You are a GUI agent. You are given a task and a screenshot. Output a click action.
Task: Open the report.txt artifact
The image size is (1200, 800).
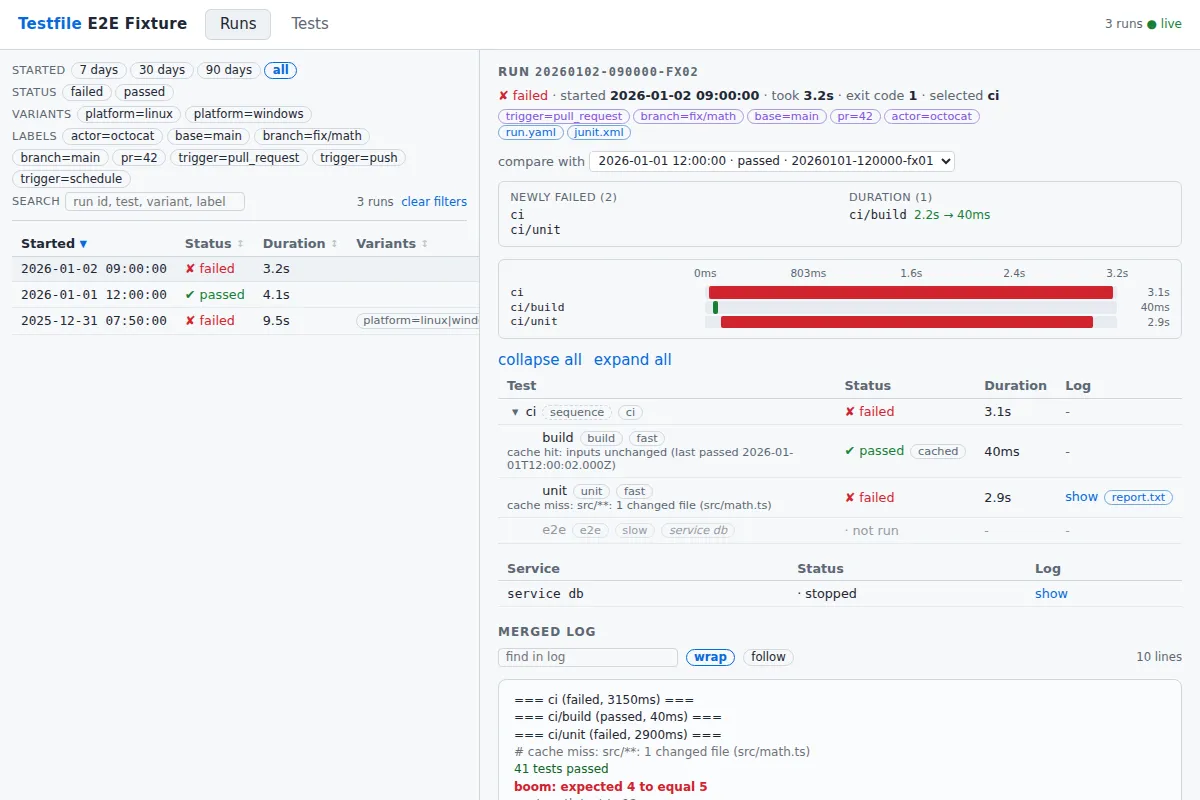pos(1138,497)
